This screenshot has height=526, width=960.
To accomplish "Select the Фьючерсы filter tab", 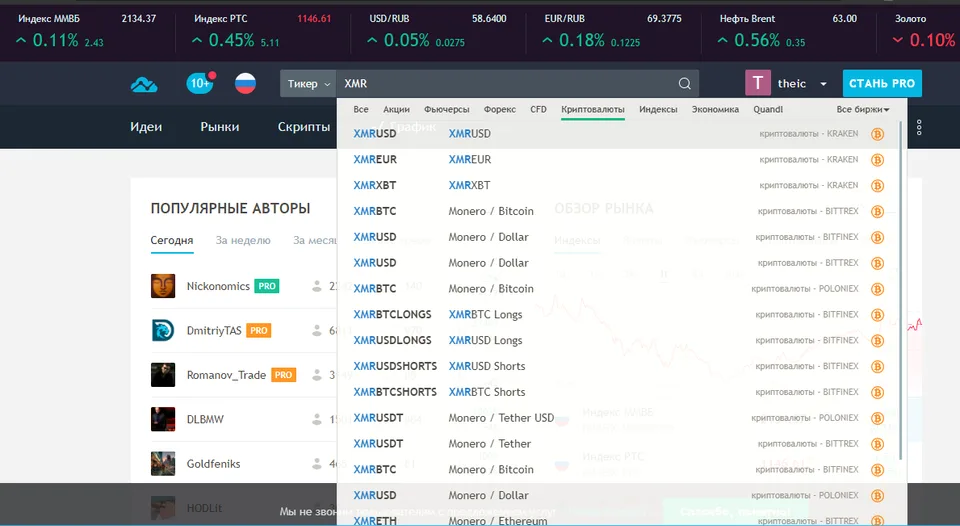I will coord(446,110).
